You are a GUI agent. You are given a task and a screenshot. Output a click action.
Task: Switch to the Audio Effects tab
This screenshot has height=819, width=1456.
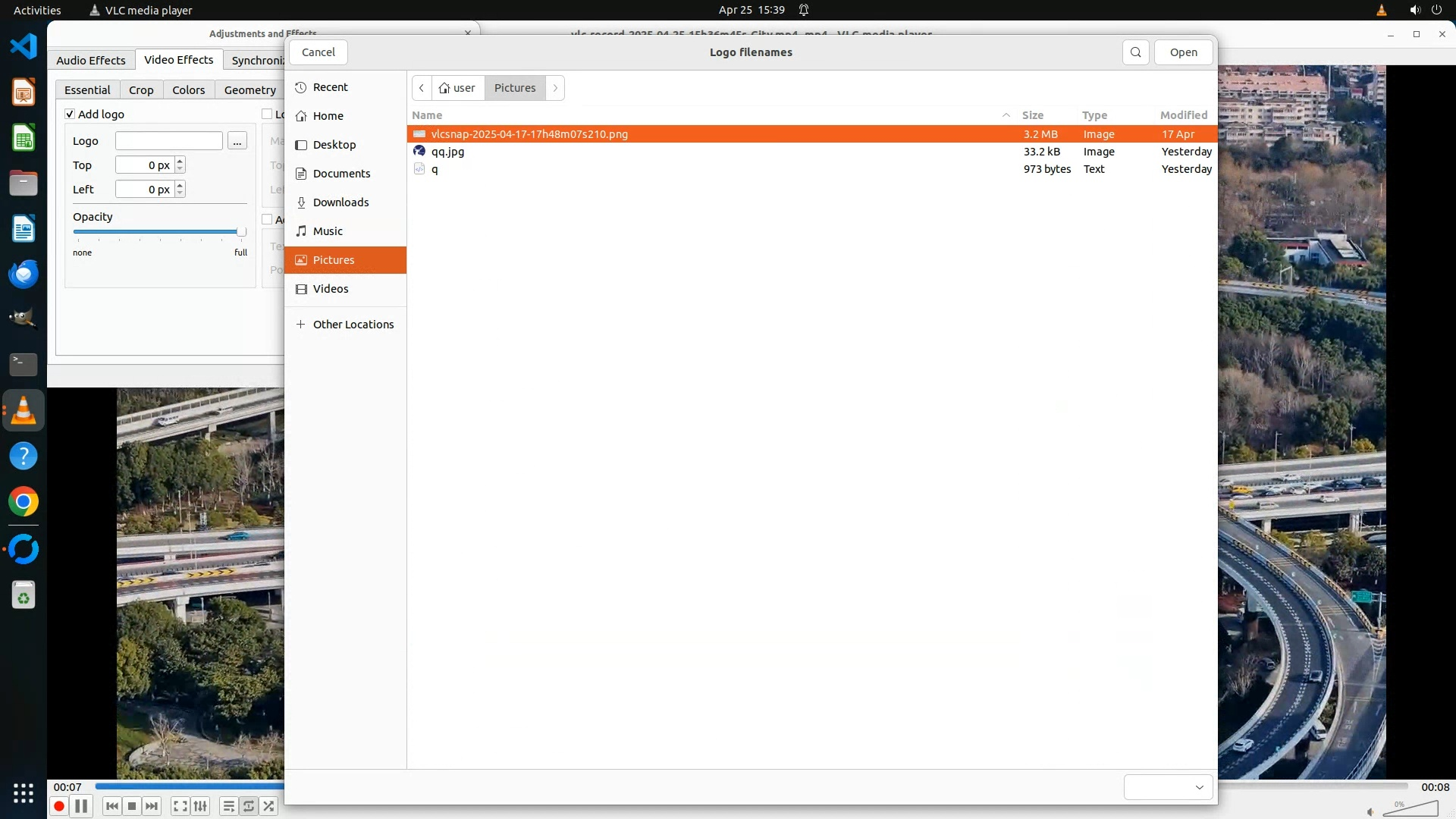[x=91, y=61]
